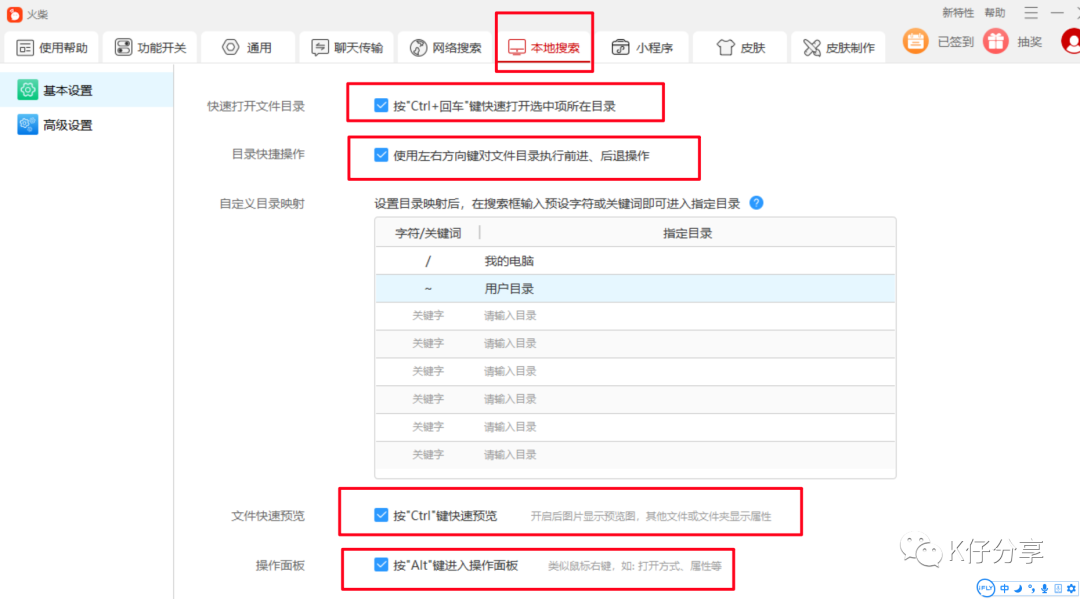Click 帮助 in the title bar
This screenshot has width=1080, height=599.
click(995, 13)
